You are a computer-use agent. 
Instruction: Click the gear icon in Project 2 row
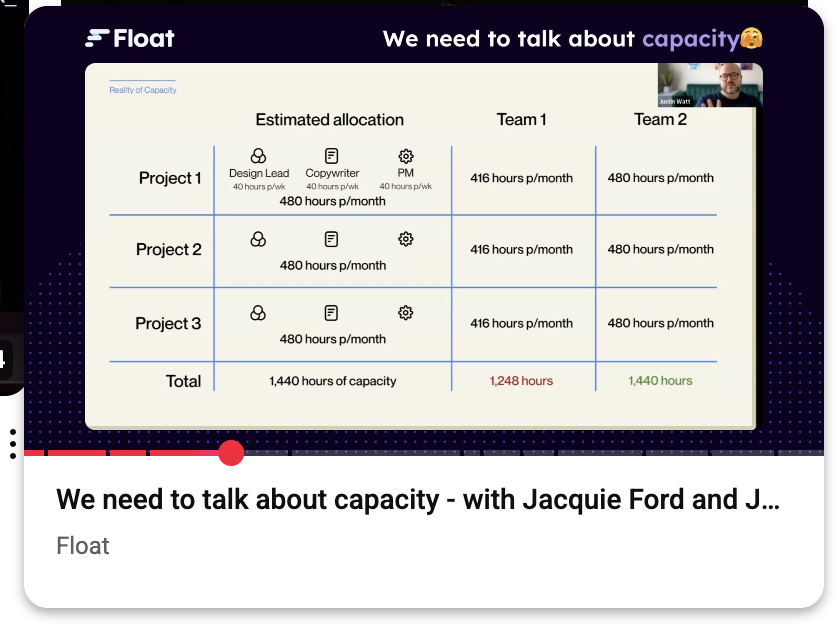tap(405, 239)
